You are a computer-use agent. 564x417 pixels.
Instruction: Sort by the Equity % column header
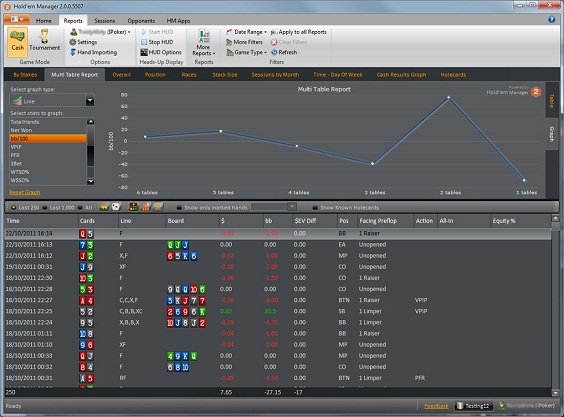[520, 221]
